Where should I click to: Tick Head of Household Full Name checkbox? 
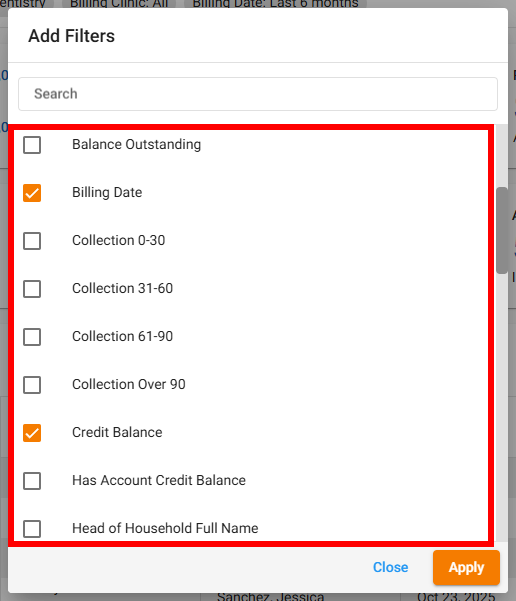click(x=32, y=529)
